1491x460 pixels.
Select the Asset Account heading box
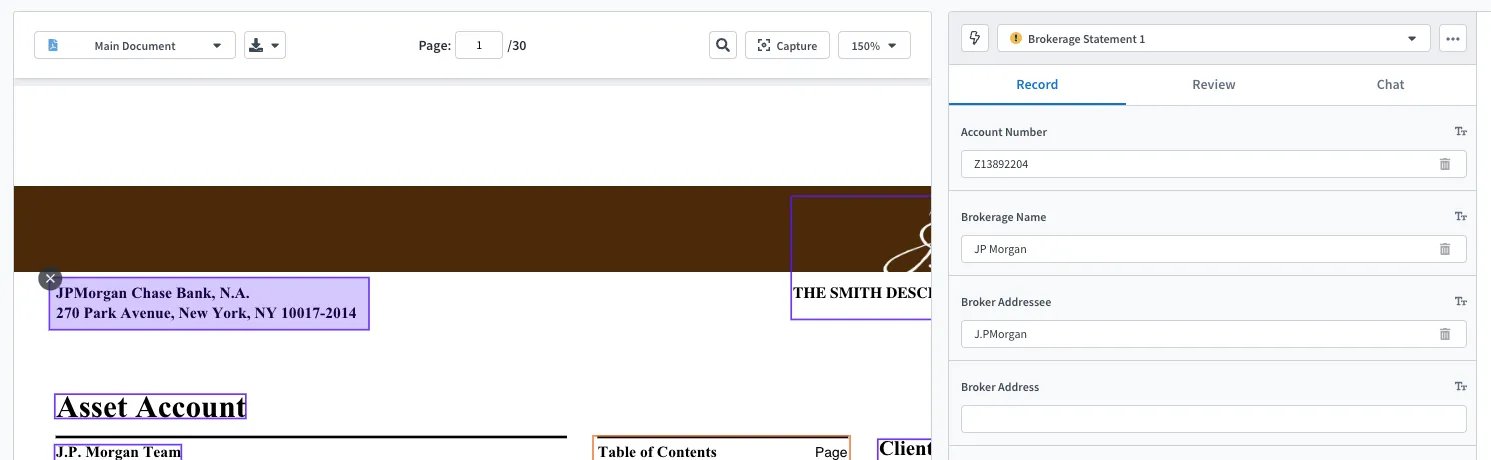(x=150, y=407)
